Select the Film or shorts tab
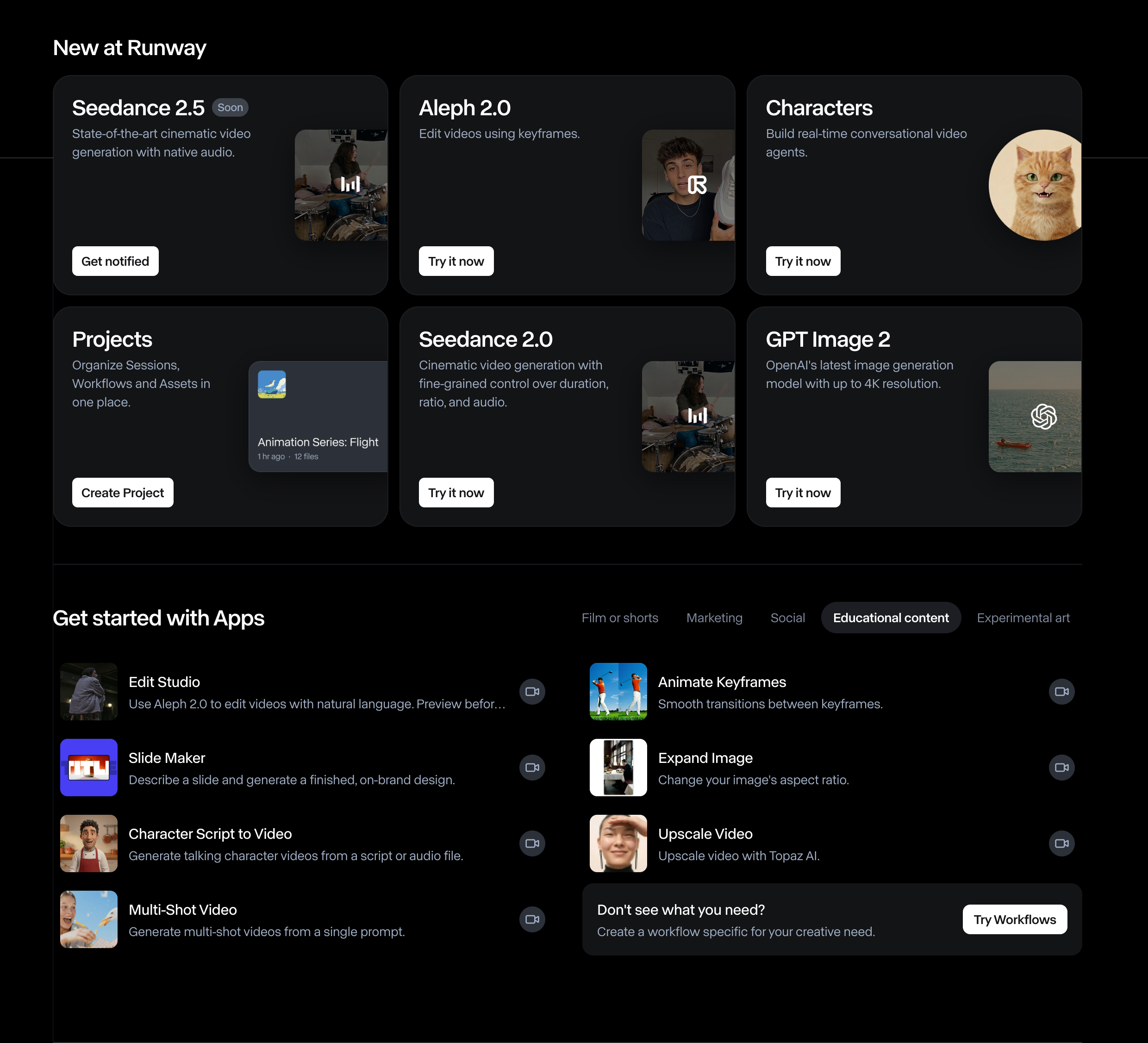Image resolution: width=1148 pixels, height=1043 pixels. tap(619, 618)
